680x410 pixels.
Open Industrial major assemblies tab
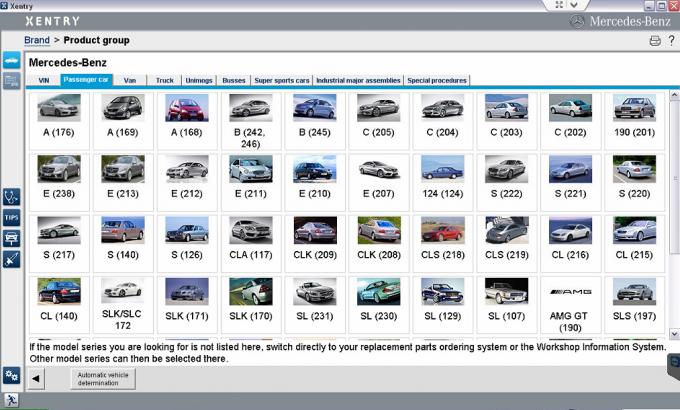click(x=358, y=80)
